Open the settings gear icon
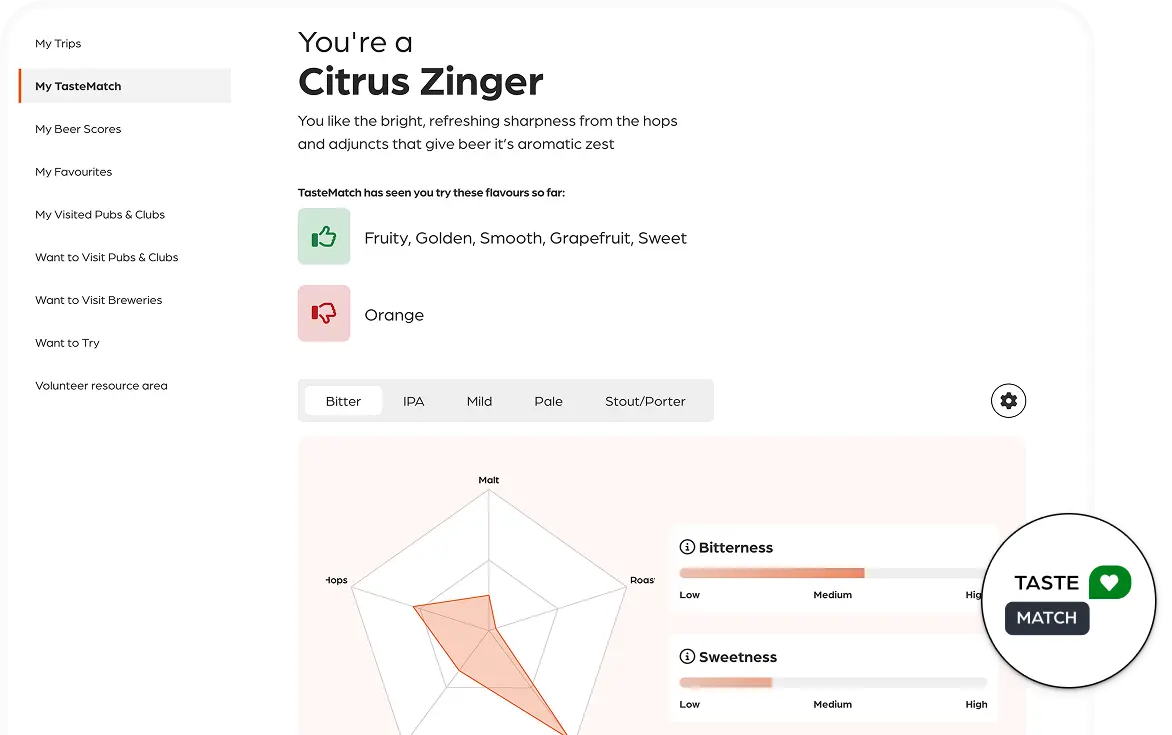 click(1008, 401)
